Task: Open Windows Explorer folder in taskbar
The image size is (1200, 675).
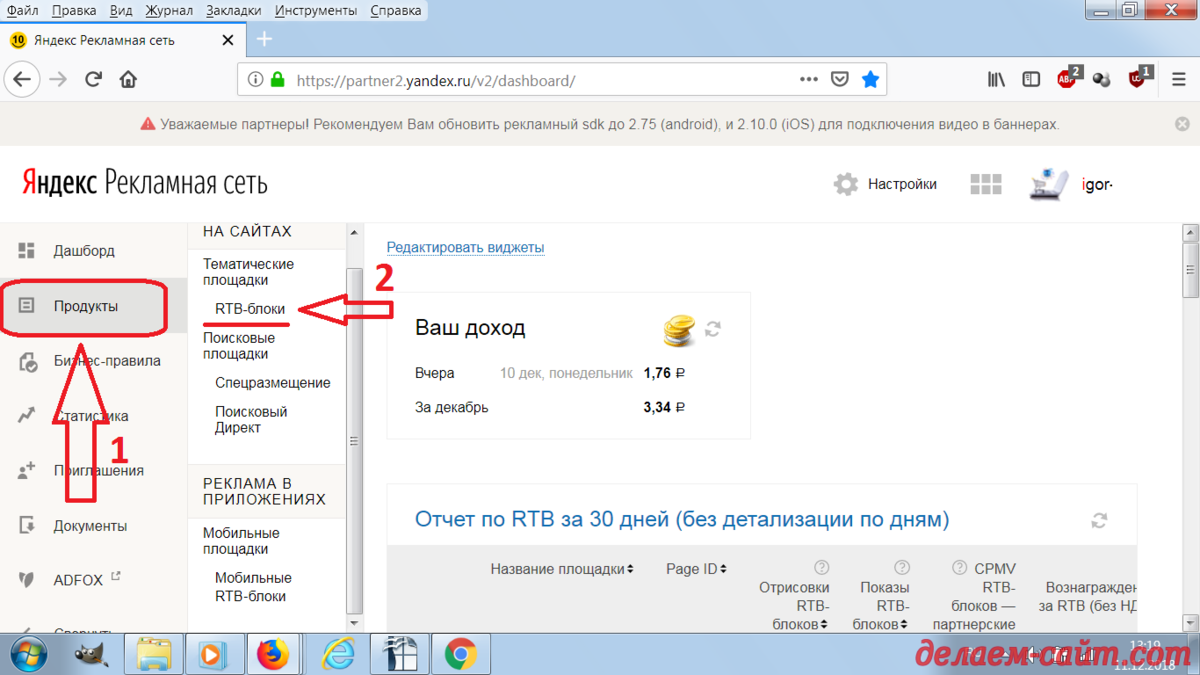Action: 154,654
